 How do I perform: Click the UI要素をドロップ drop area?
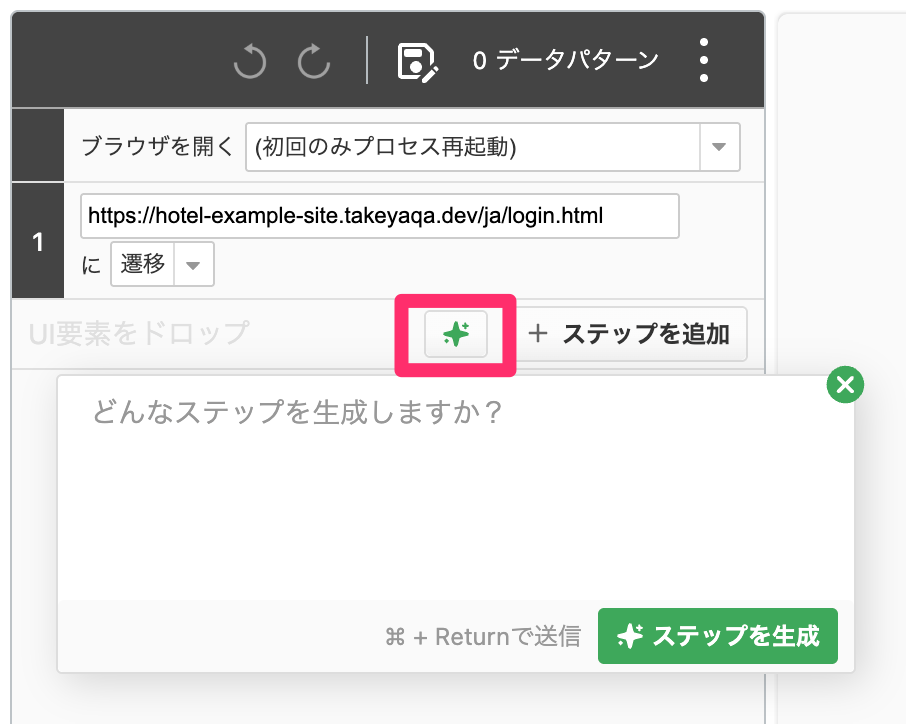click(139, 333)
